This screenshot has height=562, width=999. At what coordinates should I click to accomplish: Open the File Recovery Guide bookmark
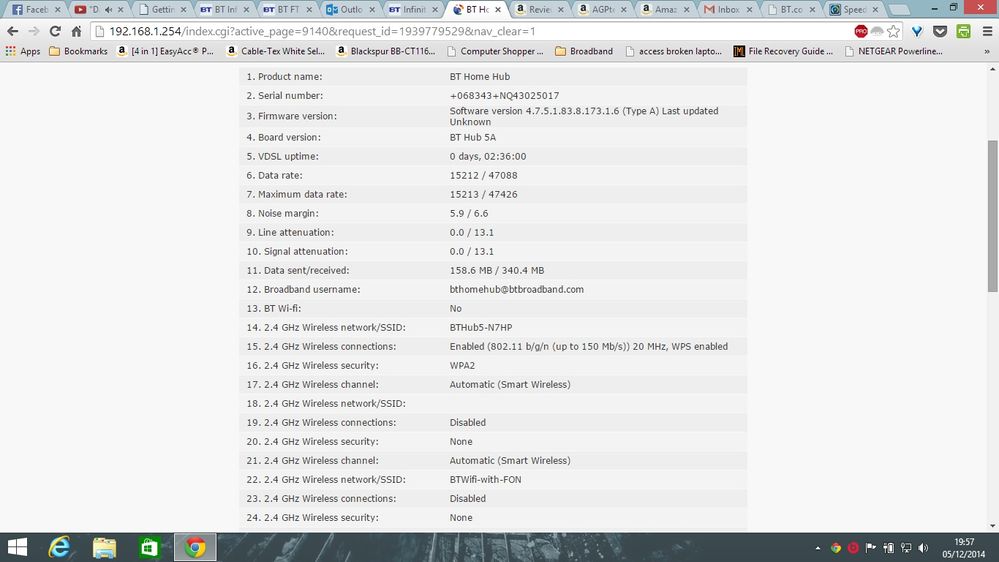click(x=784, y=51)
